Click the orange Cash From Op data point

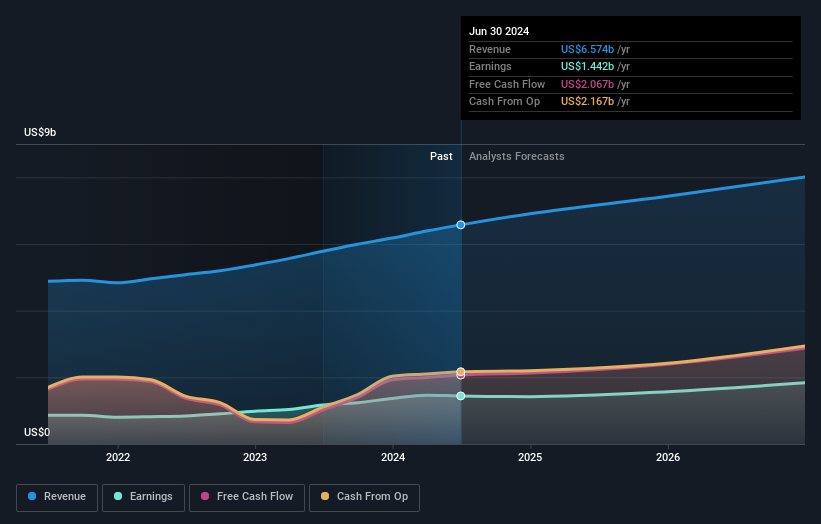(461, 371)
